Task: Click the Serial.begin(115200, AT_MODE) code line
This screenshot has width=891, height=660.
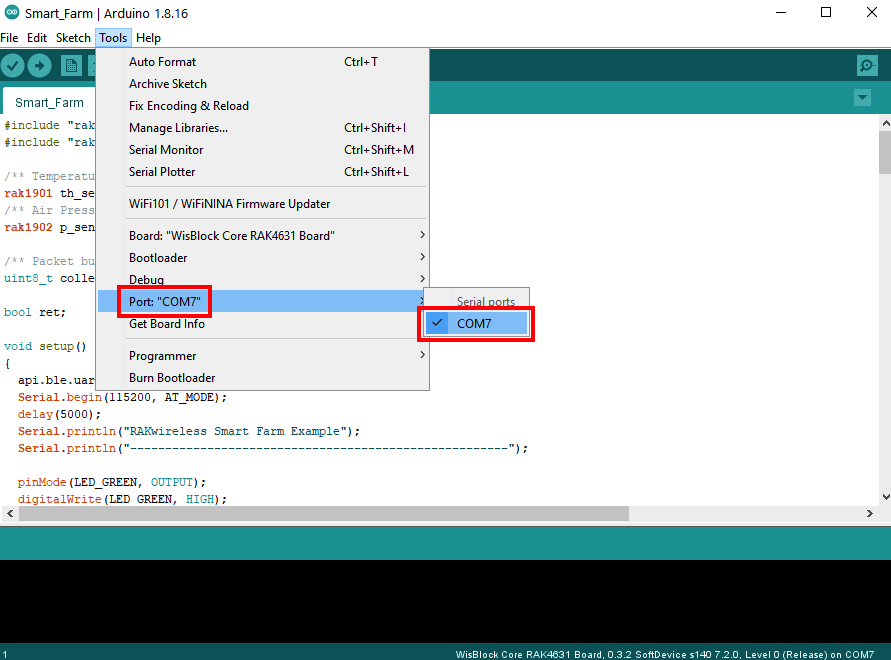Action: (x=122, y=397)
